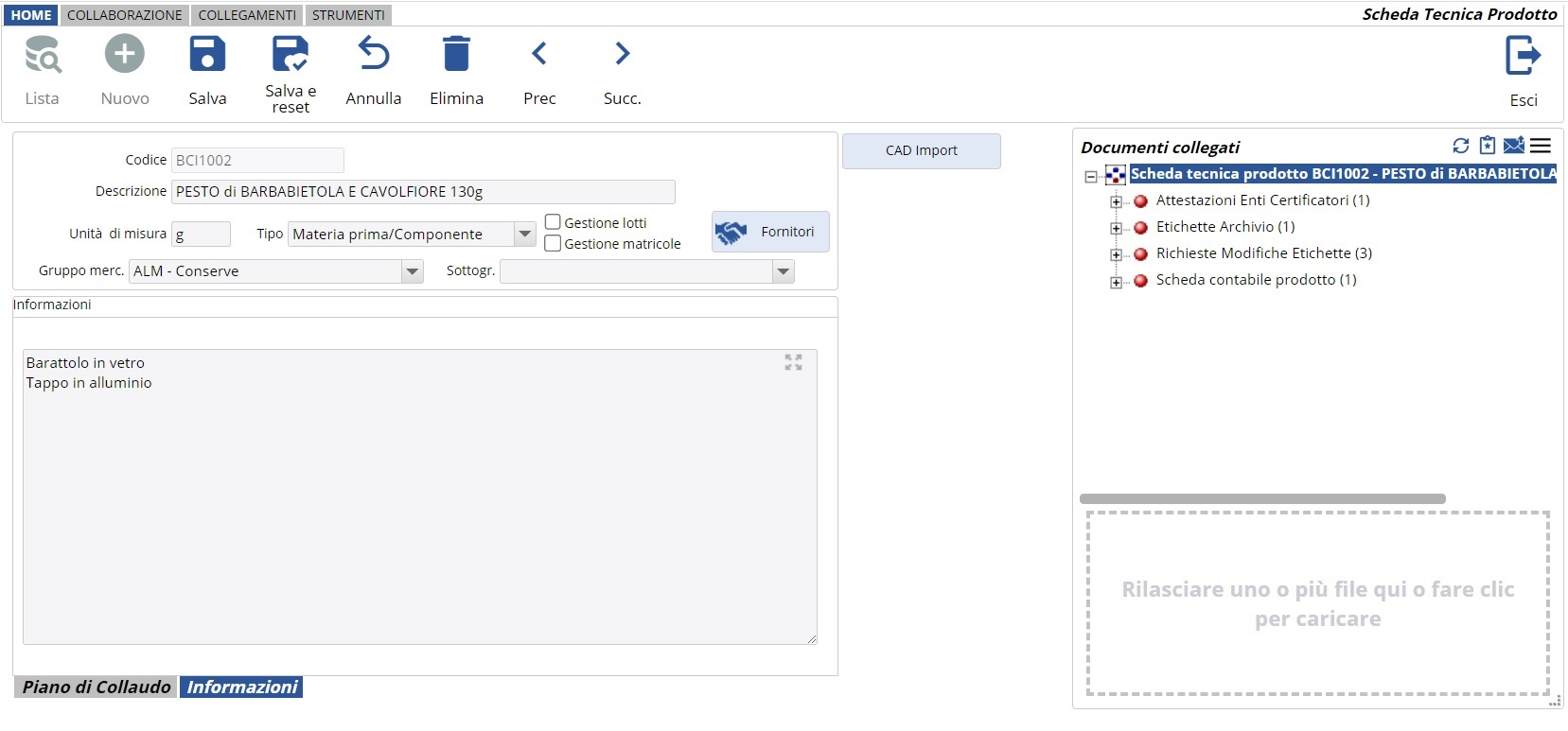This screenshot has width=1568, height=731.
Task: Switch to the Piano di Collaudo tab
Action: tap(96, 687)
